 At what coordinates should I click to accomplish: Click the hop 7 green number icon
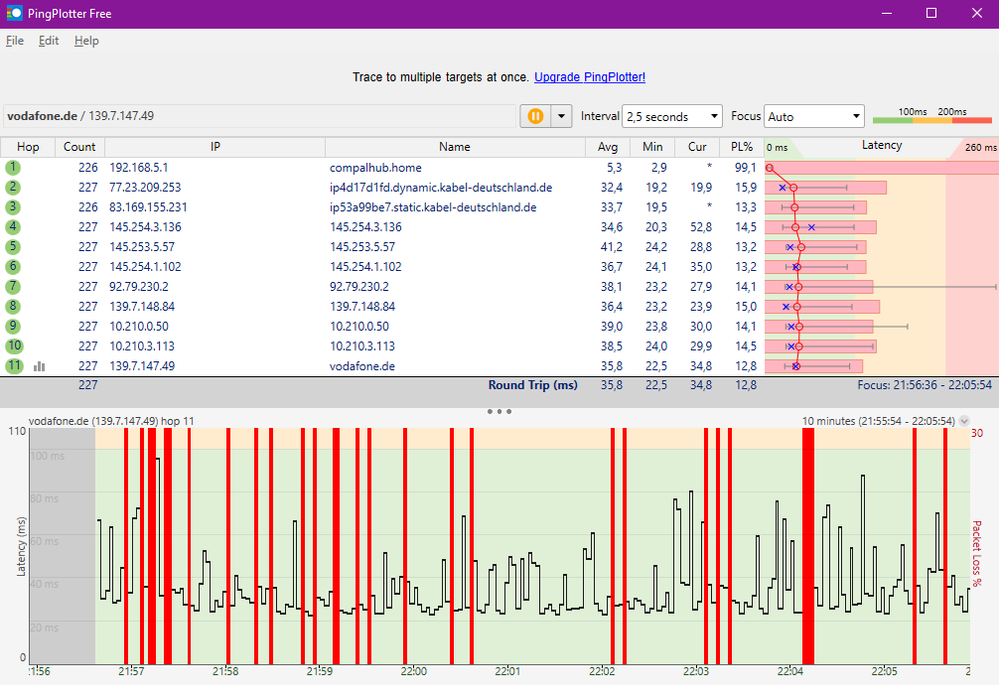[13, 287]
